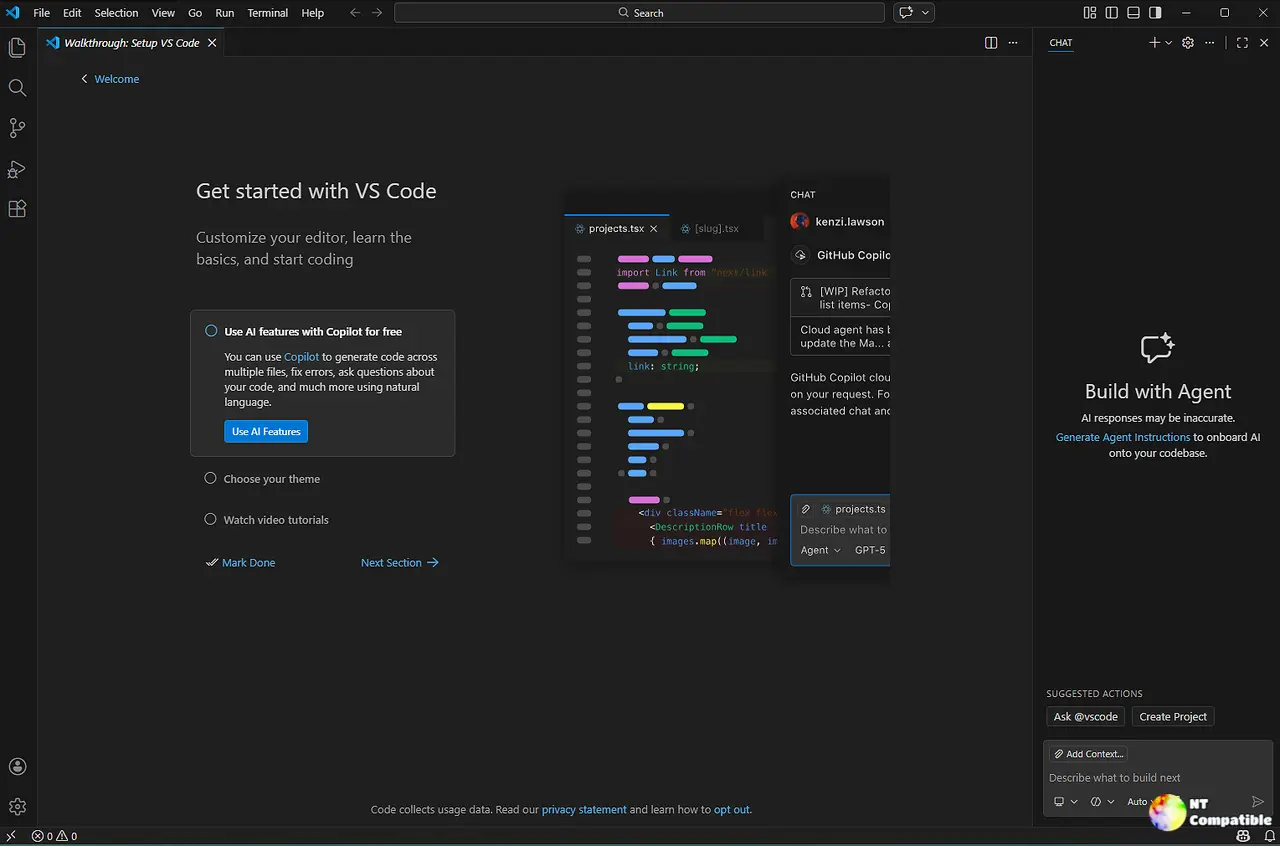Select 'Use AI features with Copilot' step
Screen dimensions: 1280x846
[x=312, y=332]
